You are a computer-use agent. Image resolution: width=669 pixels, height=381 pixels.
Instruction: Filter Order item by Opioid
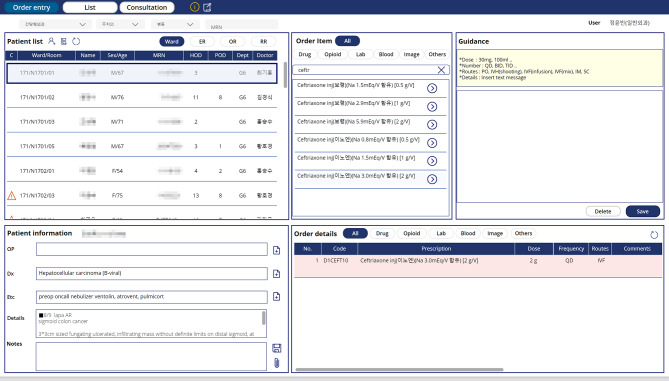point(332,55)
